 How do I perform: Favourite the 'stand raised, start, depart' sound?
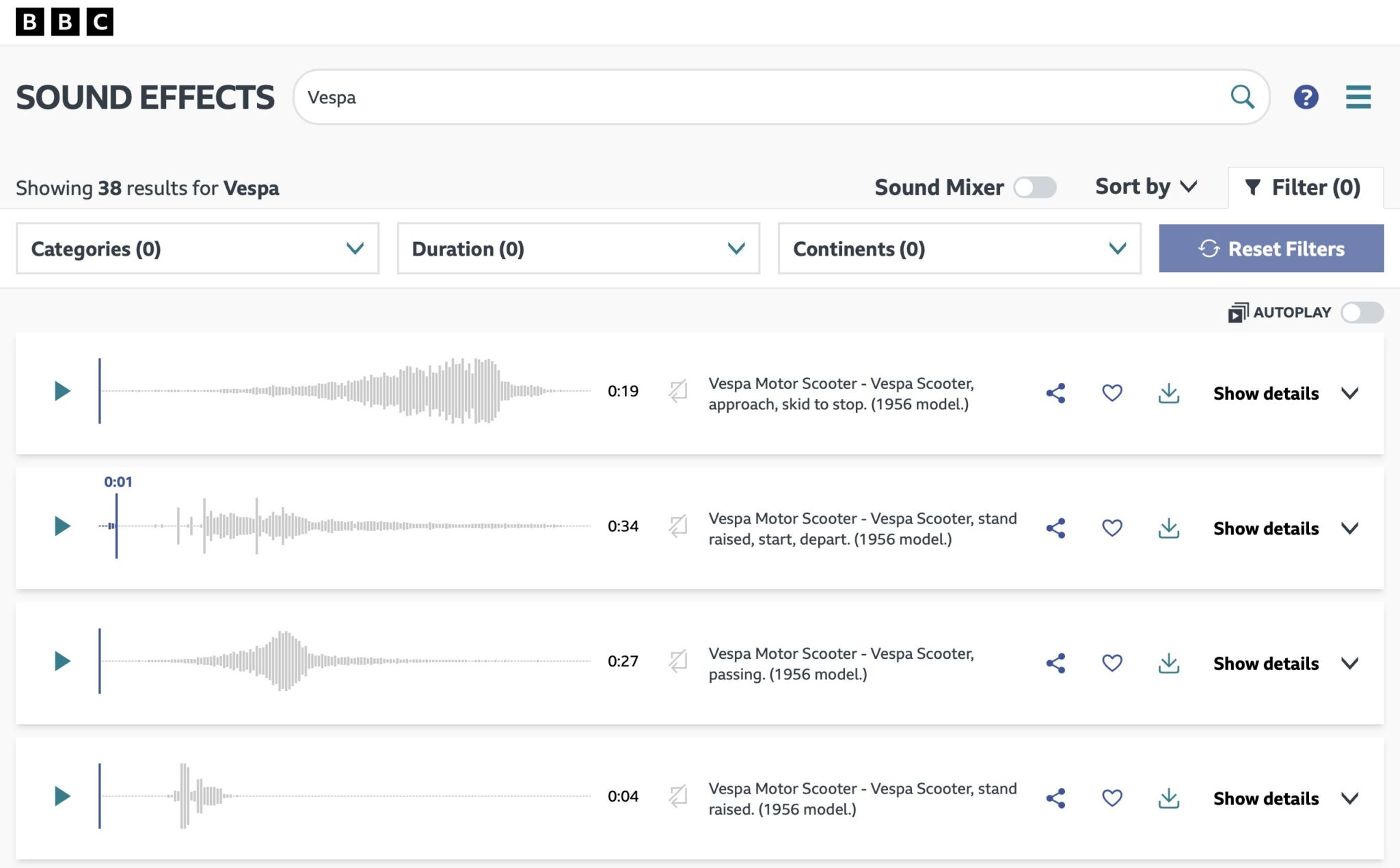pos(1112,528)
